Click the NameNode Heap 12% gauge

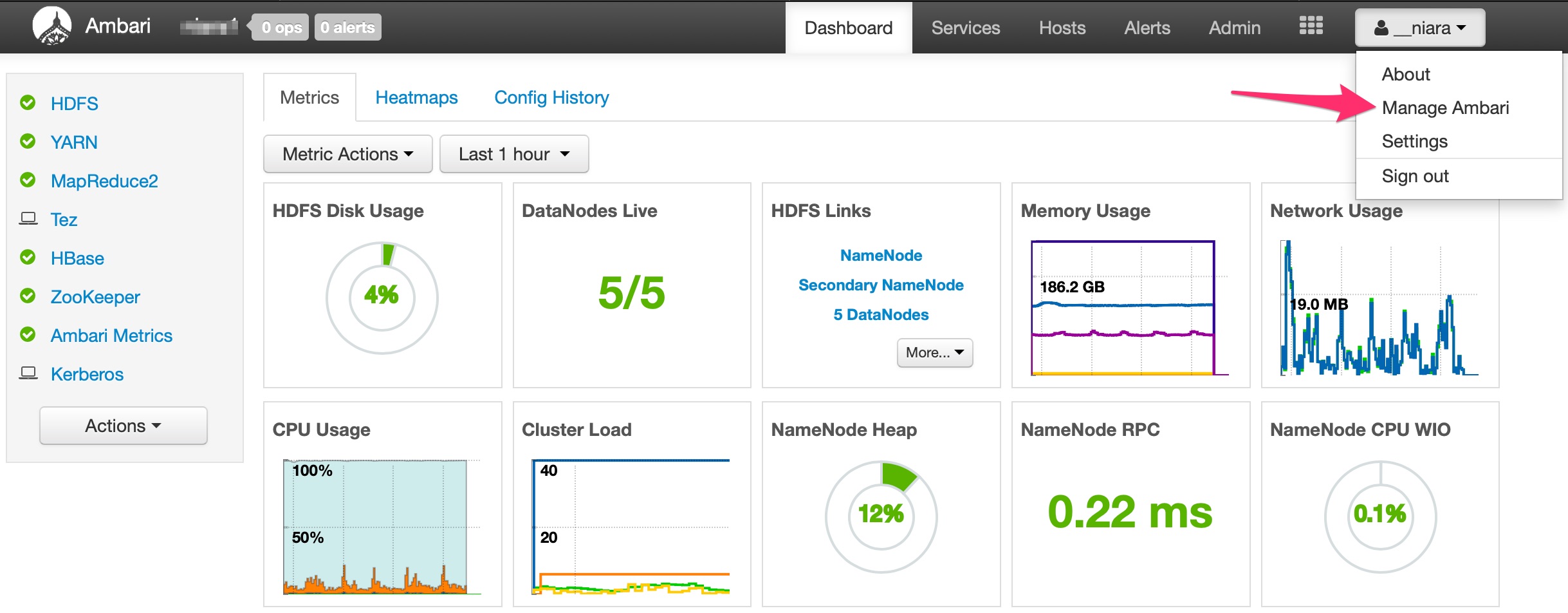point(881,516)
